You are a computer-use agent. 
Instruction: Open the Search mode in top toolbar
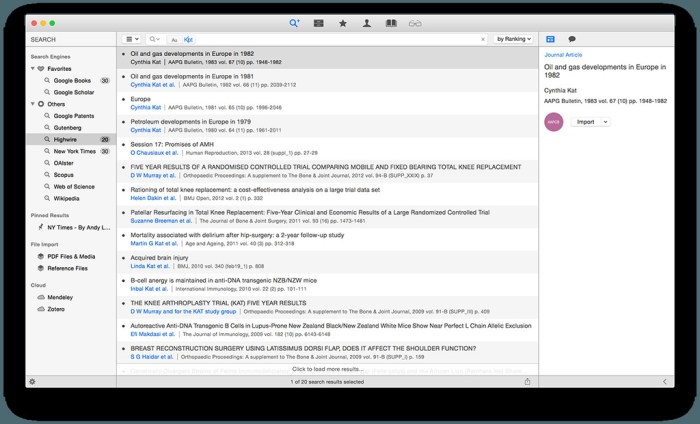pos(294,22)
